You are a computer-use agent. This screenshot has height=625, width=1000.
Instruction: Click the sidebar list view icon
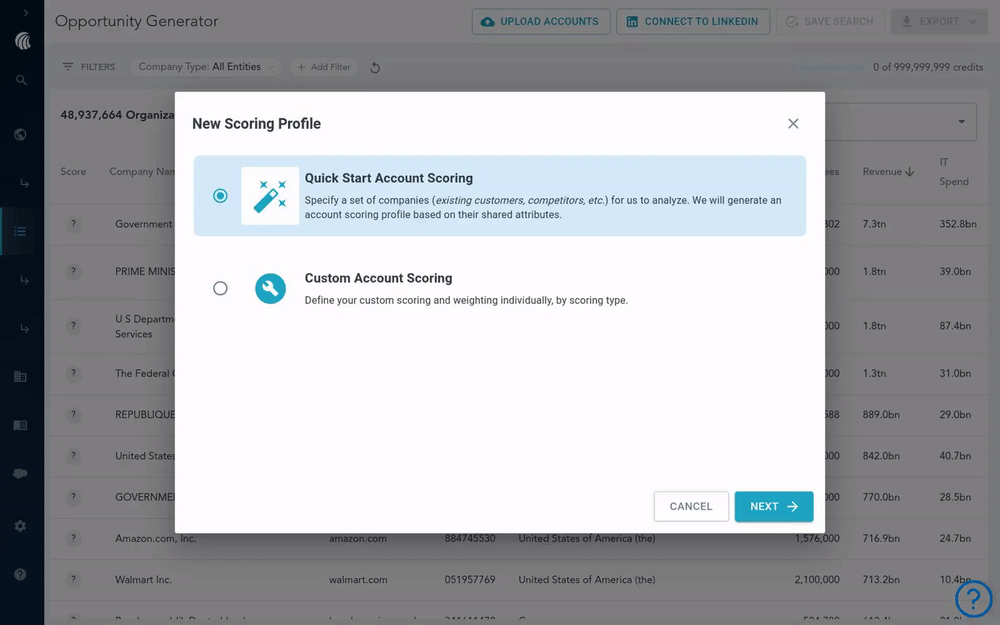pos(20,232)
